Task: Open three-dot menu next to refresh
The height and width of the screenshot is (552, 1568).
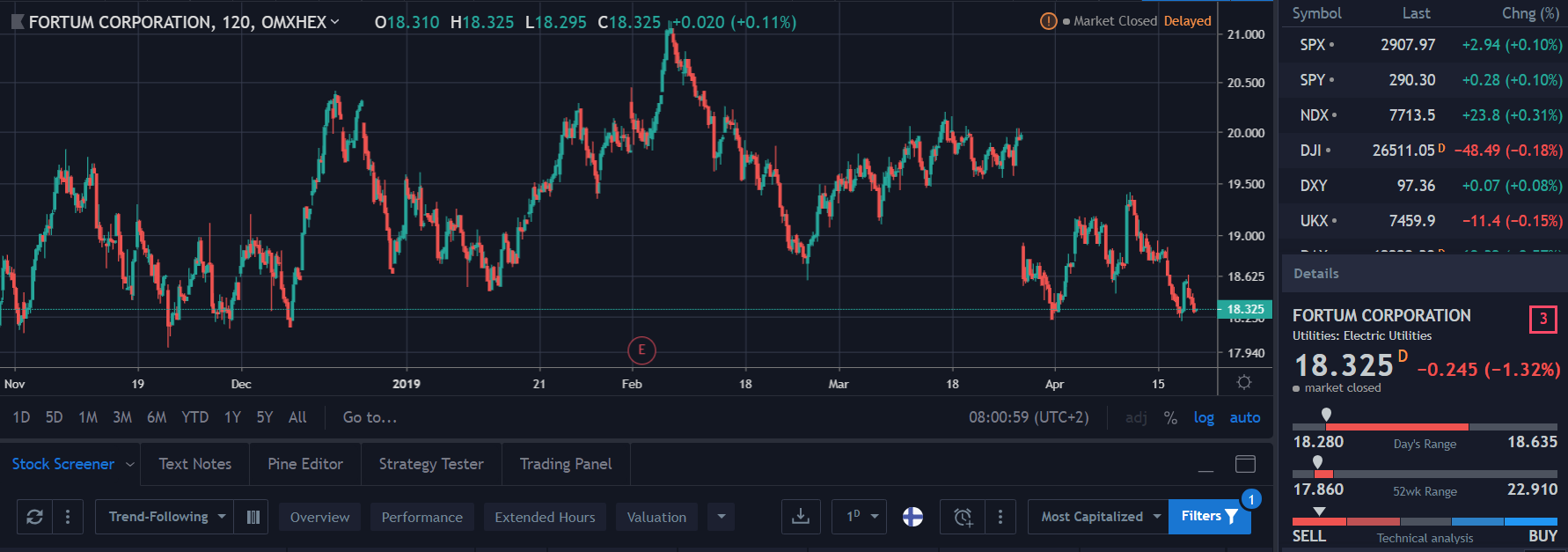Action: 68,517
